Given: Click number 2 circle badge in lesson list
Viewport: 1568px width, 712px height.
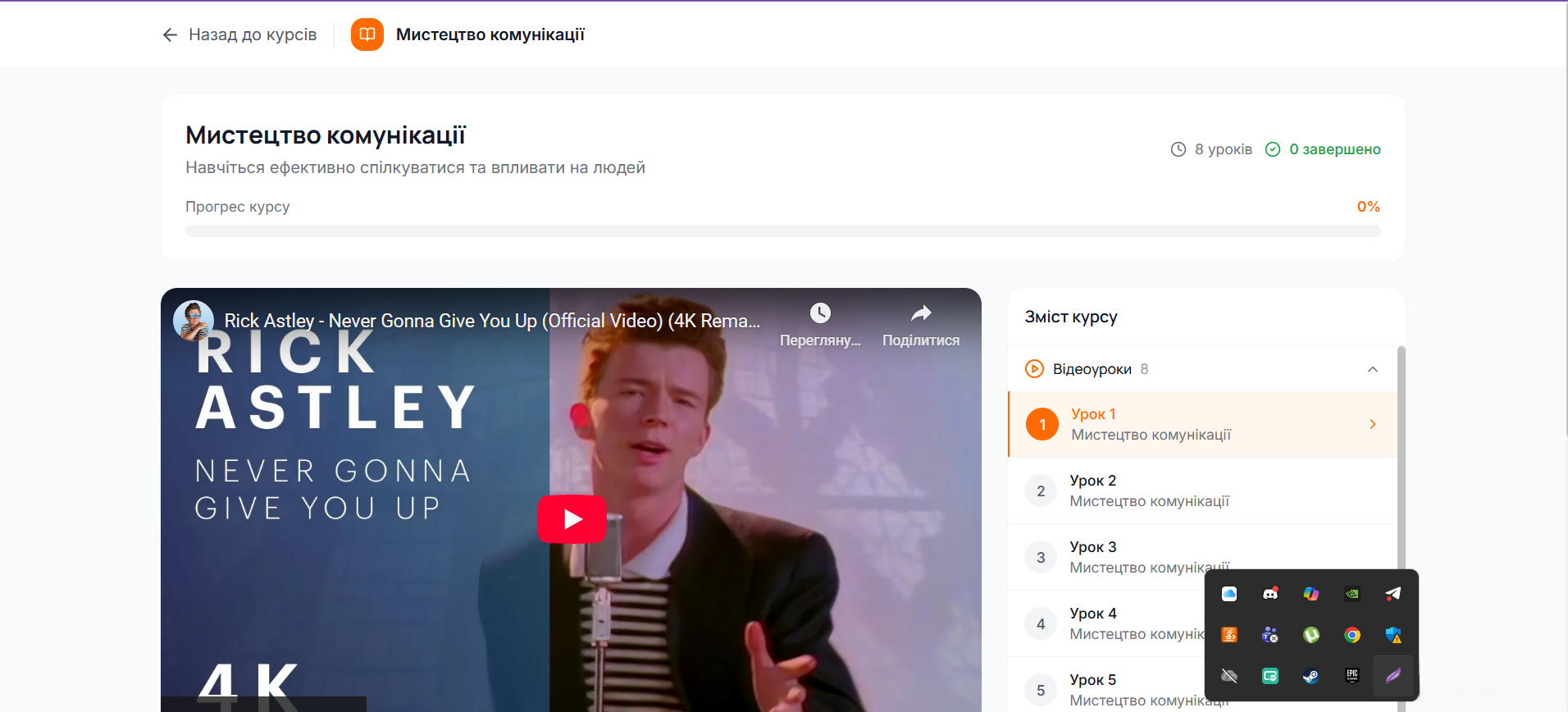Looking at the screenshot, I should [1041, 491].
